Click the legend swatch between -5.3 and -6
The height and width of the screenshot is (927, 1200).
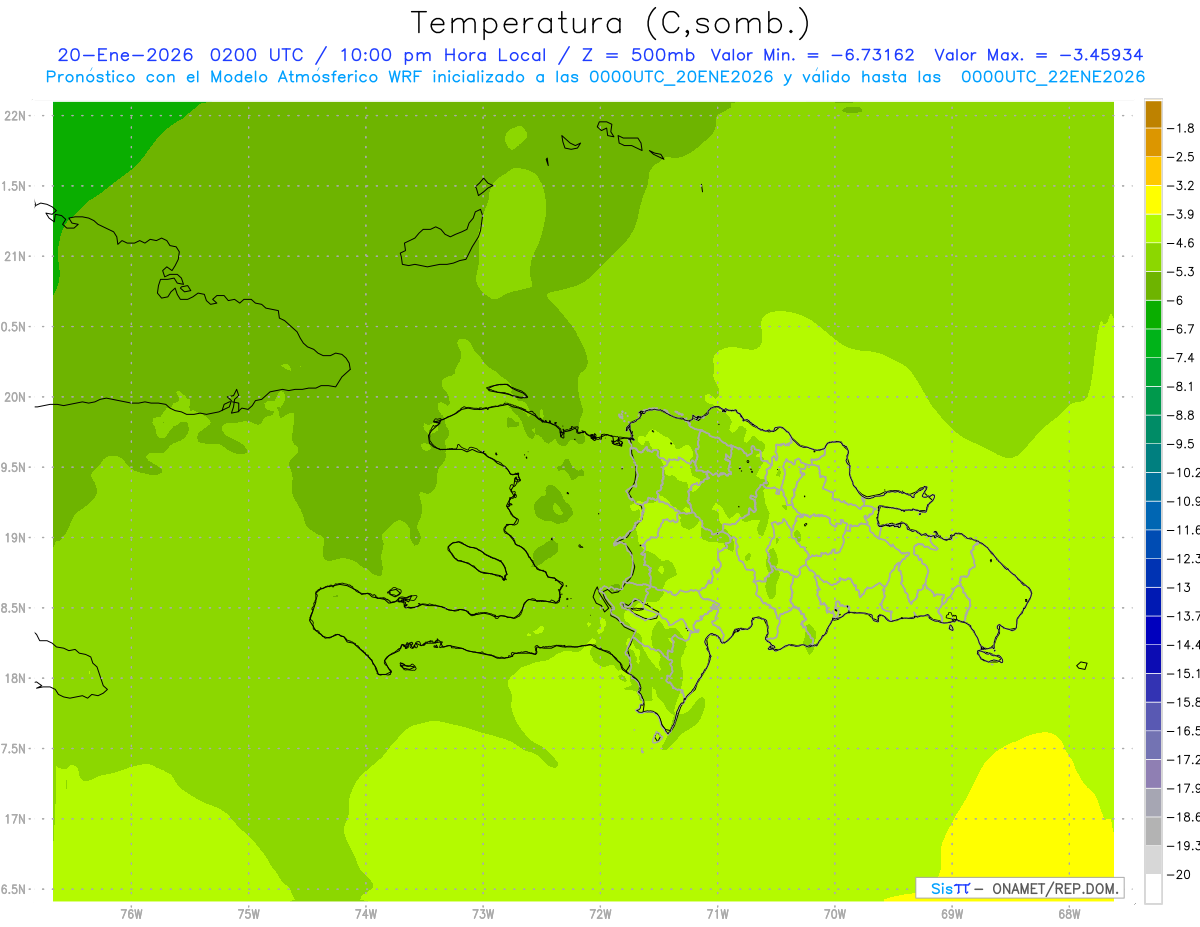[x=1153, y=287]
